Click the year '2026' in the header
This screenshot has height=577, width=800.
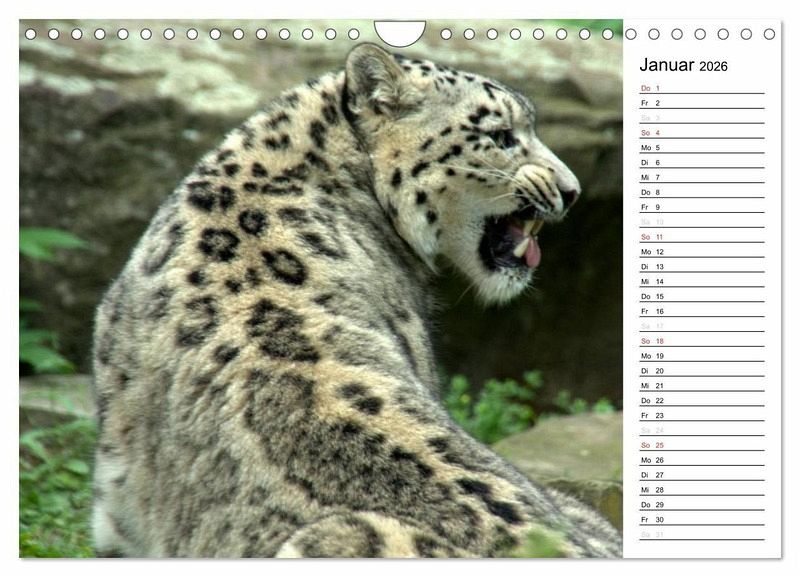[x=713, y=67]
